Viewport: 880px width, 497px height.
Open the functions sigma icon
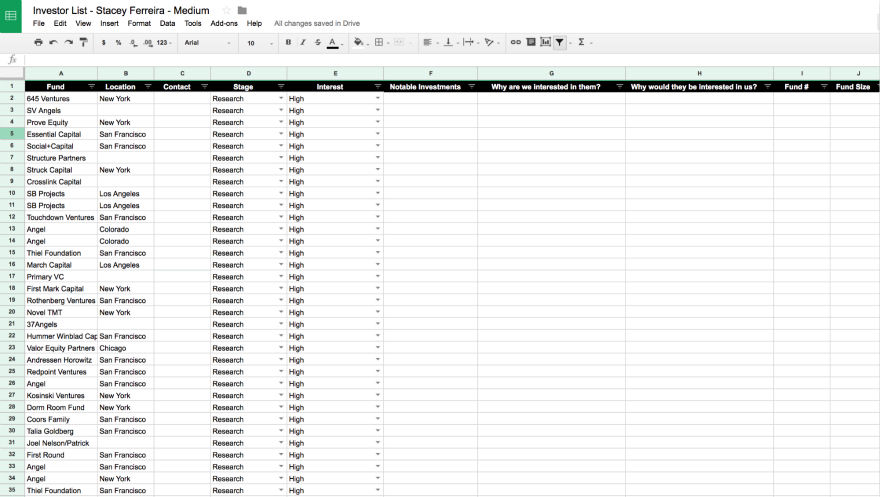tap(581, 43)
